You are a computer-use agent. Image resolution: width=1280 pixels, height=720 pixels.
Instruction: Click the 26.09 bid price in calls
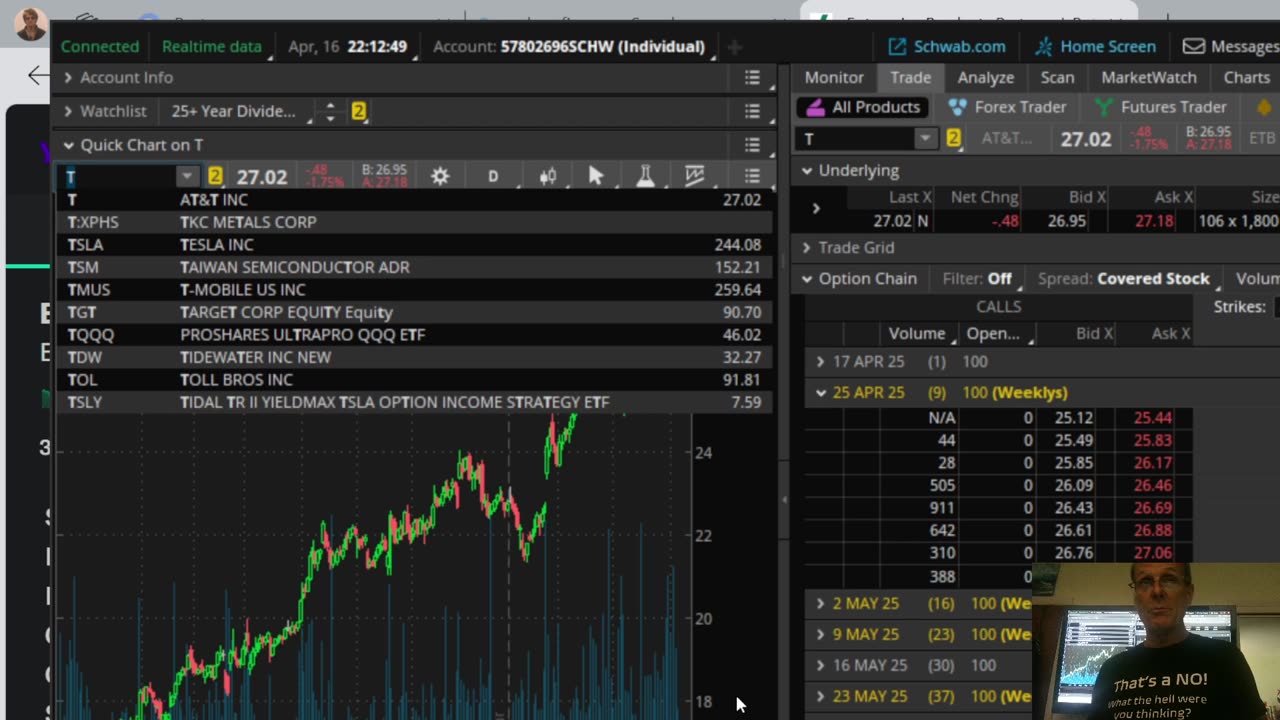coord(1073,486)
